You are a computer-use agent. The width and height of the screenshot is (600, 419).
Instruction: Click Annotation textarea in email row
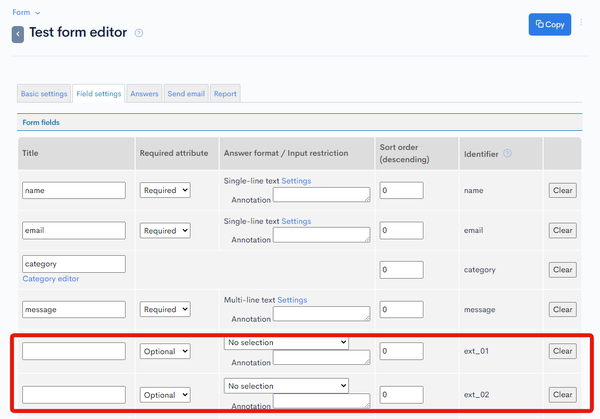coord(321,235)
